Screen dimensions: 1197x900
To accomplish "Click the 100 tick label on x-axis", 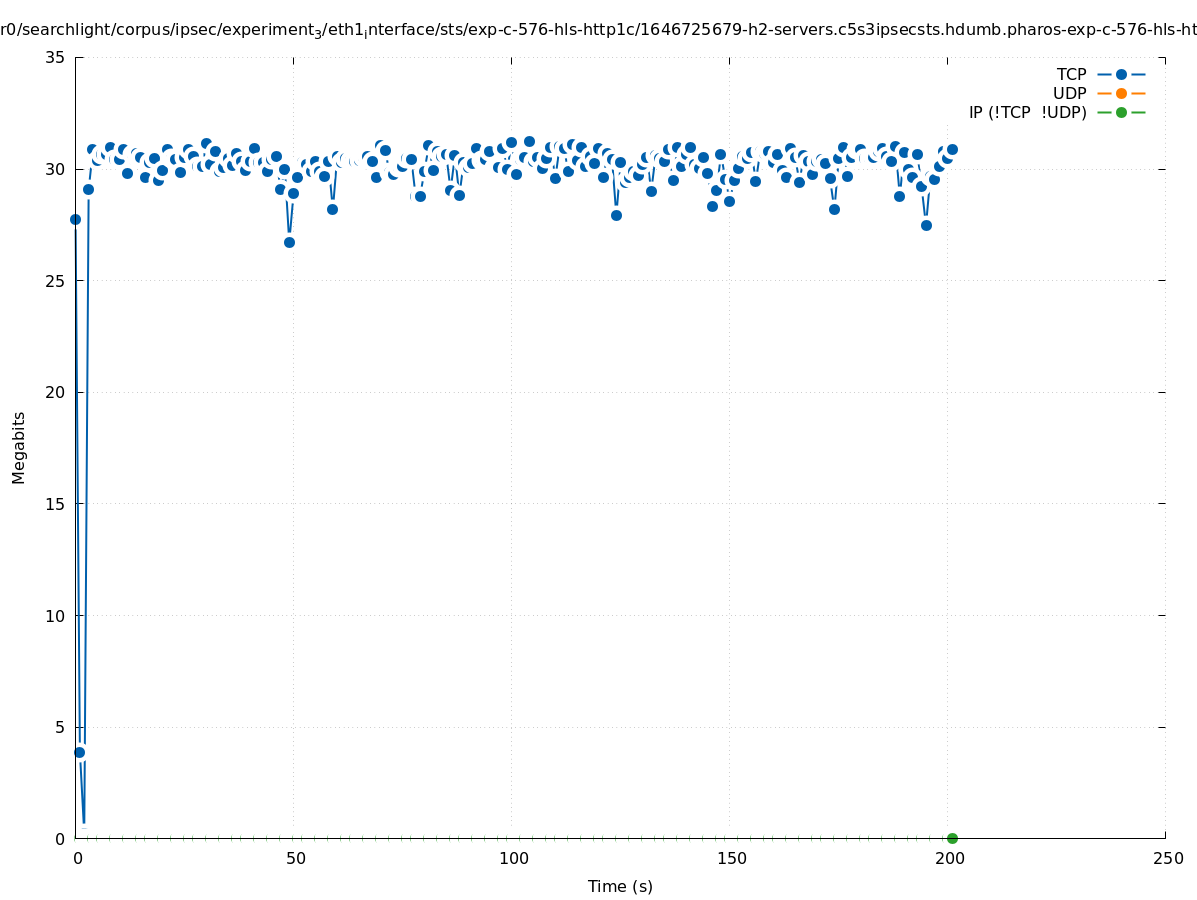I will point(513,858).
